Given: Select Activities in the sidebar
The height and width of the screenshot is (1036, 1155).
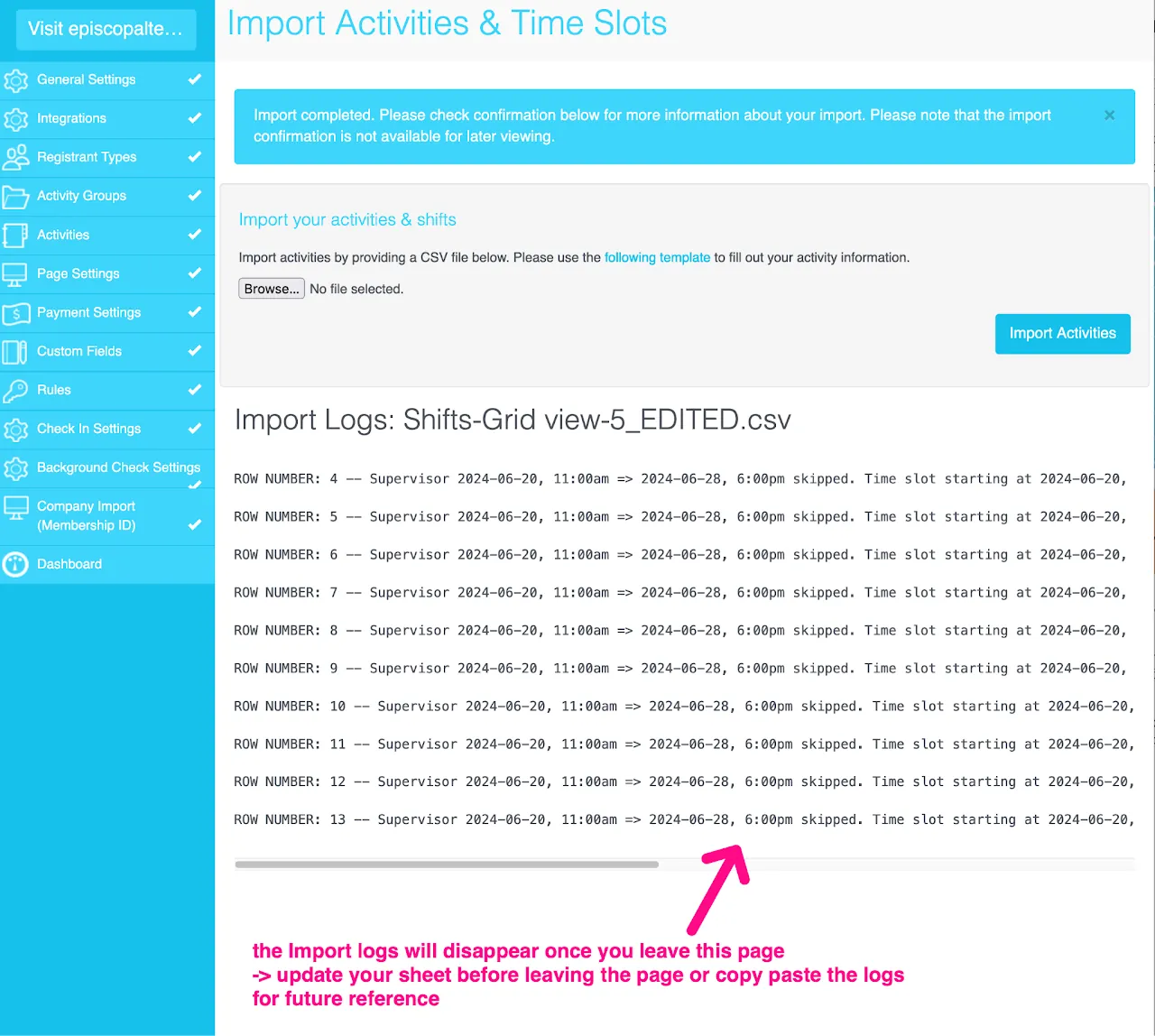Looking at the screenshot, I should [x=107, y=236].
